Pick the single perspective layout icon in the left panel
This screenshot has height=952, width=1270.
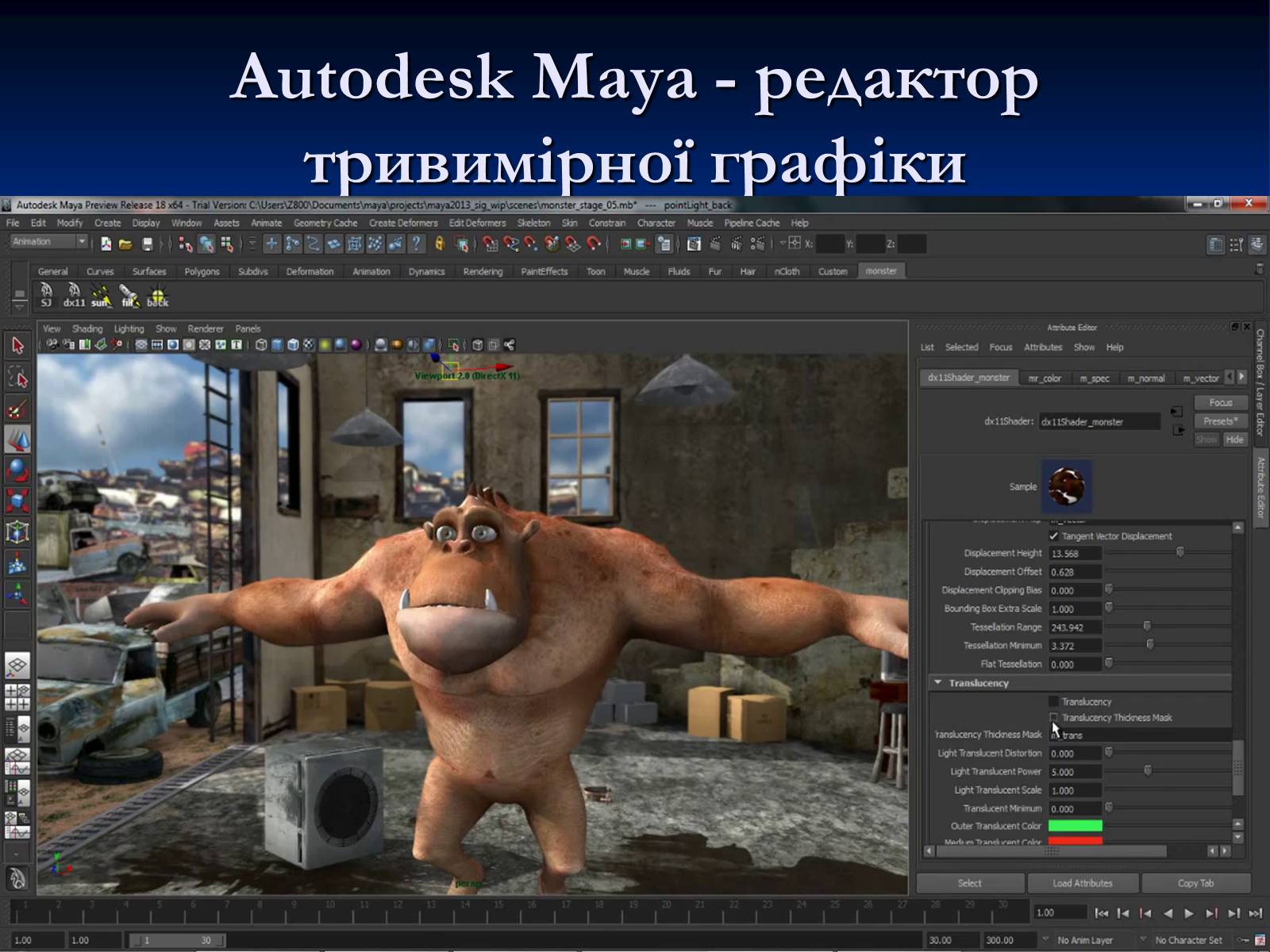pyautogui.click(x=17, y=665)
